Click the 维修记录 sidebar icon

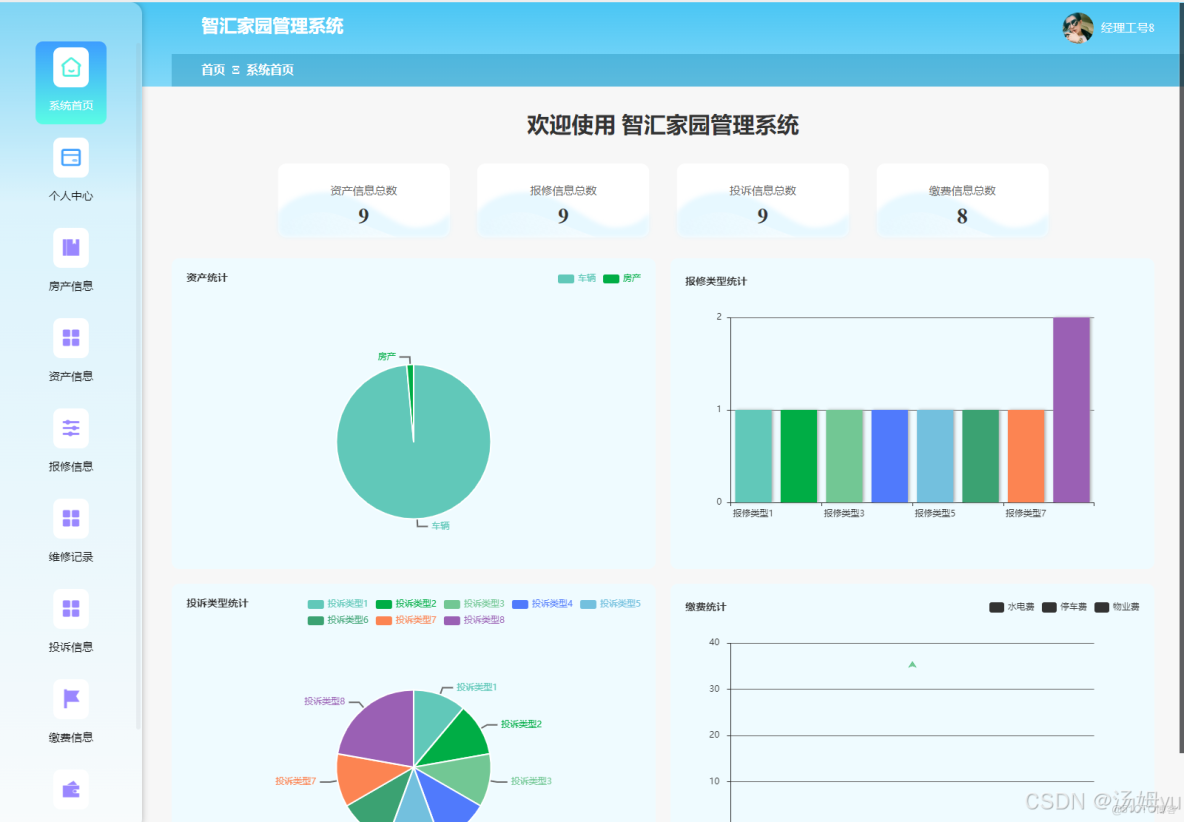pyautogui.click(x=70, y=517)
